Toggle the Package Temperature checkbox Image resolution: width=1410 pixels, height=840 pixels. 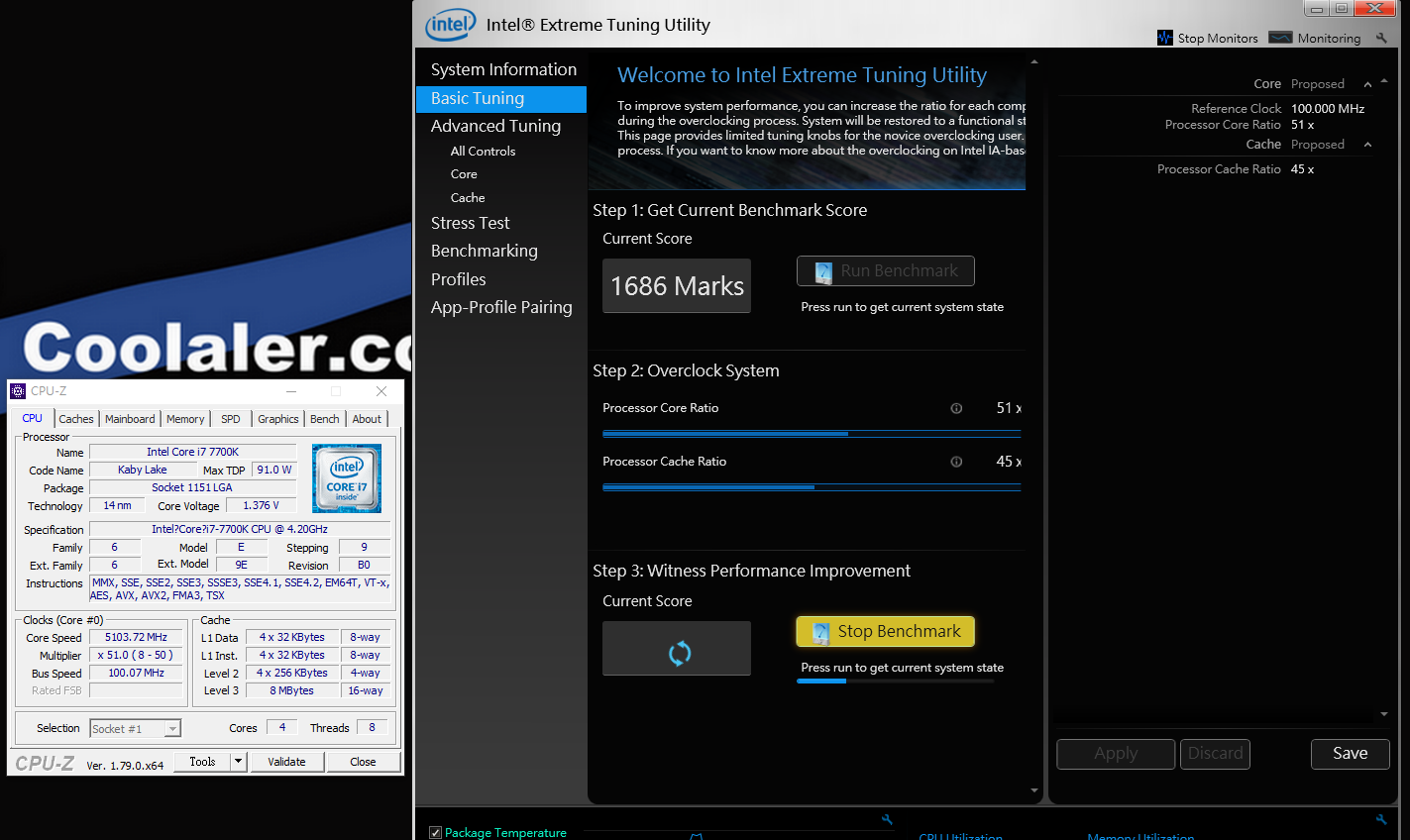[435, 833]
